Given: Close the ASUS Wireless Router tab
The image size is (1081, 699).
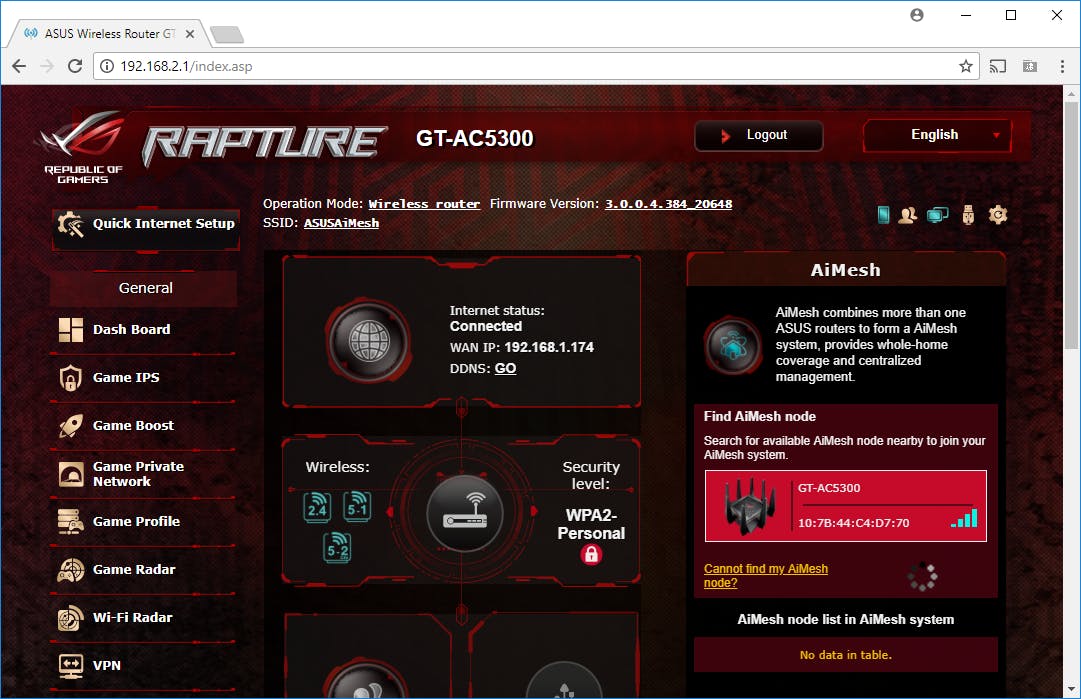Looking at the screenshot, I should click(190, 33).
